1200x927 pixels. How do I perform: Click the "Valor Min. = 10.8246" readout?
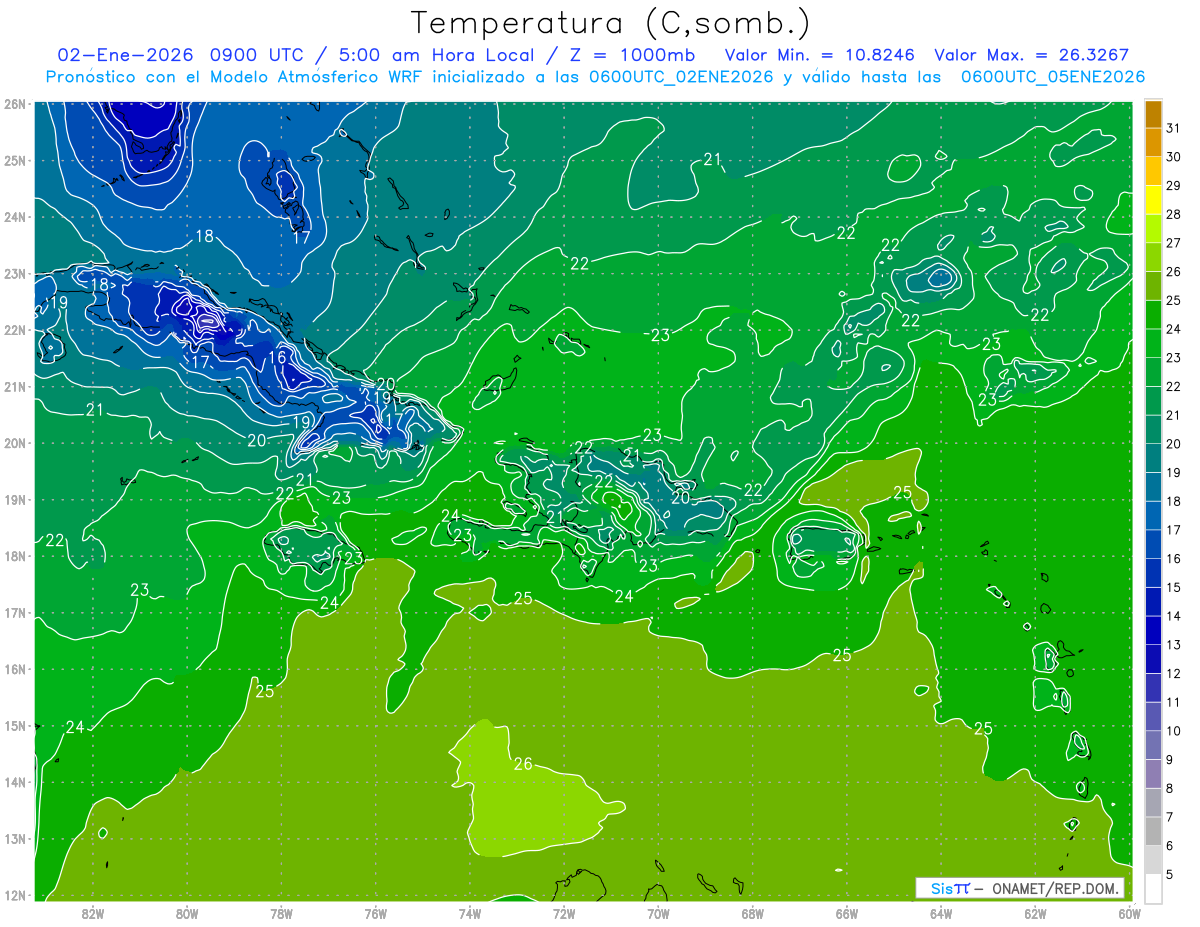(x=820, y=55)
